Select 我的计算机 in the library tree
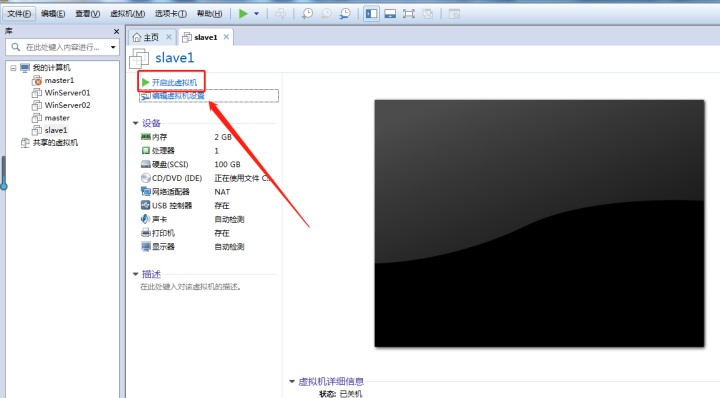This screenshot has width=720, height=398. point(51,68)
